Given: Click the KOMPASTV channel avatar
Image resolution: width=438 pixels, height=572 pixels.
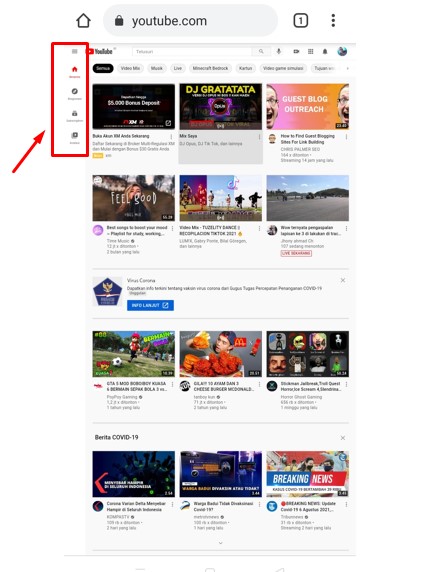Looking at the screenshot, I should [x=98, y=506].
